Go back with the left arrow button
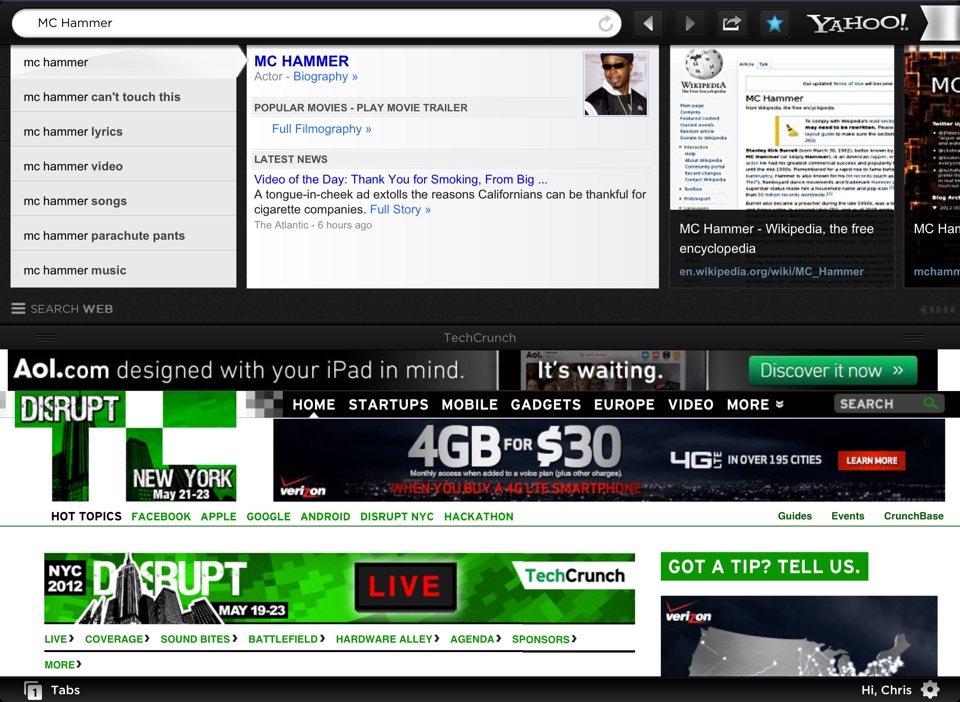 [648, 23]
